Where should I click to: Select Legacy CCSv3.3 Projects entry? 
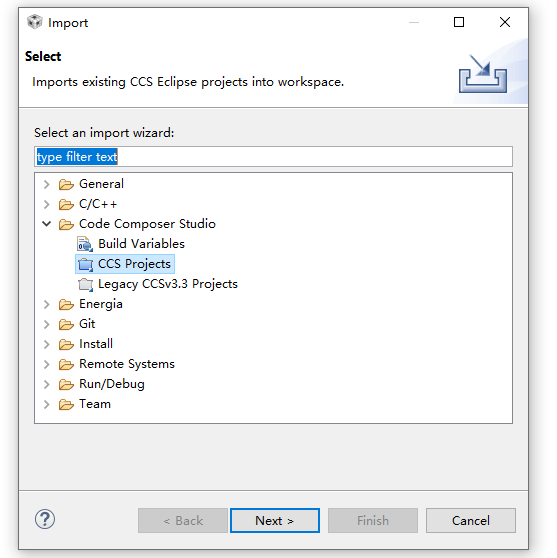168,284
